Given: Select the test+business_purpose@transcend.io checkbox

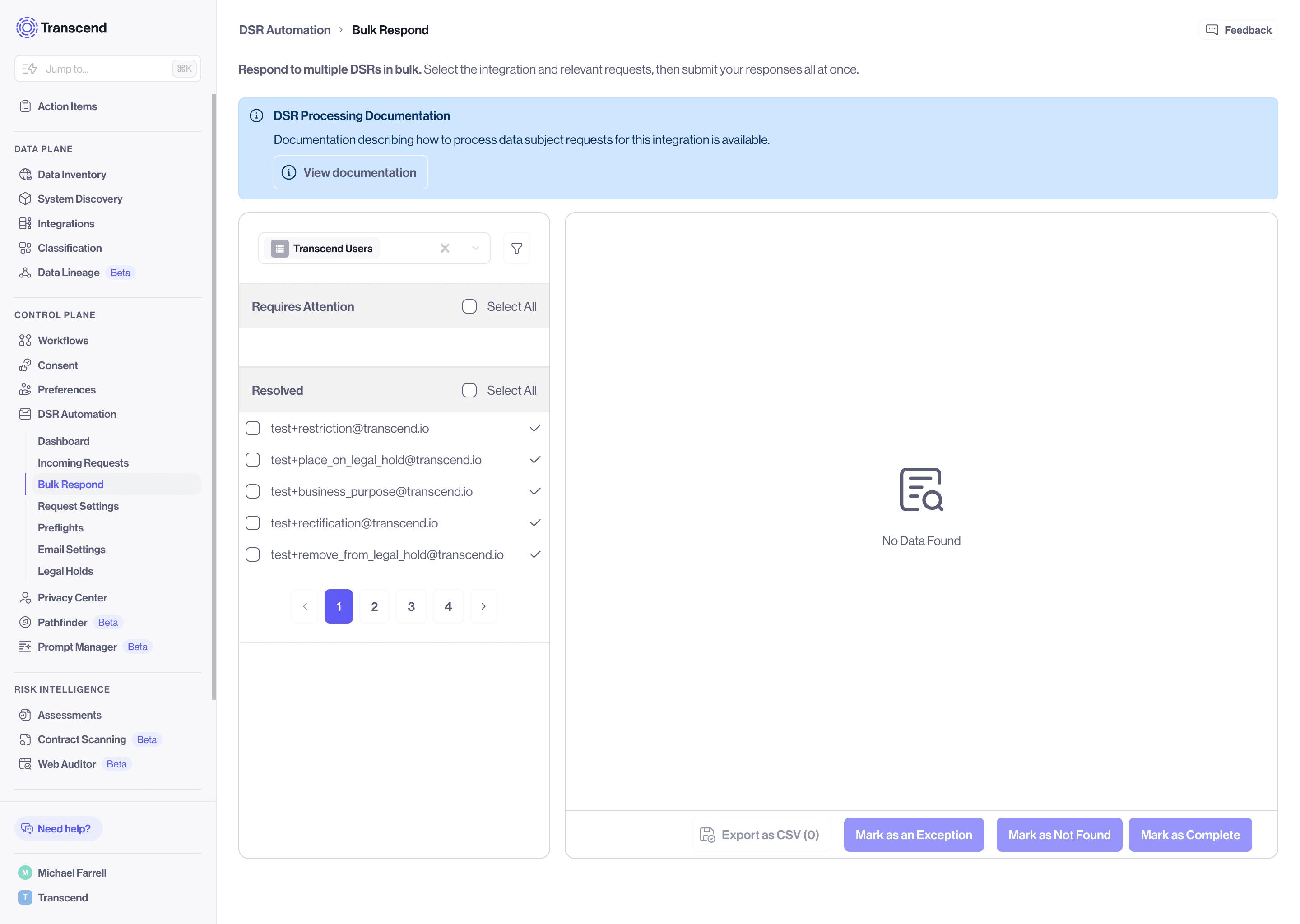Looking at the screenshot, I should pyautogui.click(x=253, y=492).
